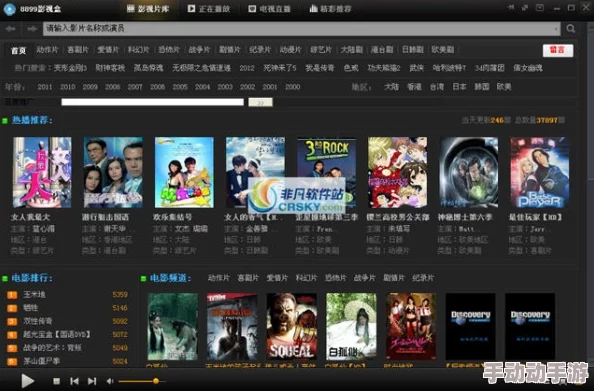Screen dimensions: 594x391
Task: Click the title bar icon left of minimize
Action: [540, 8]
